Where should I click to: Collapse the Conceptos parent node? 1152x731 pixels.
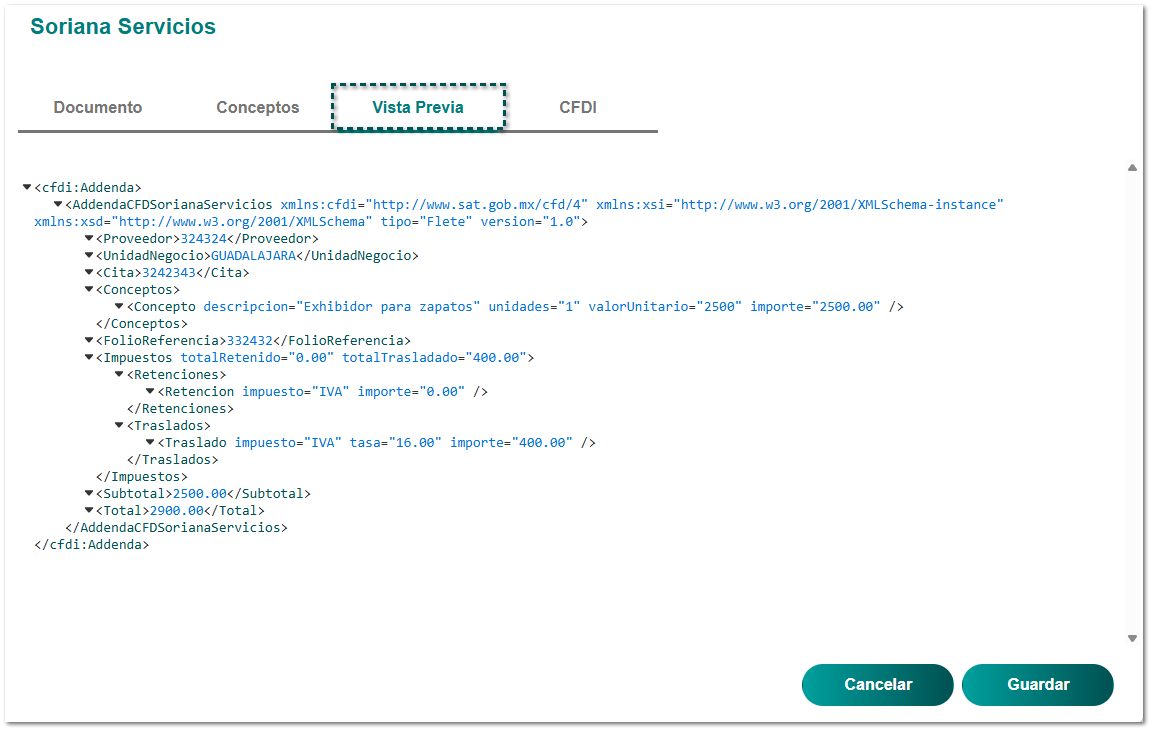(89, 289)
